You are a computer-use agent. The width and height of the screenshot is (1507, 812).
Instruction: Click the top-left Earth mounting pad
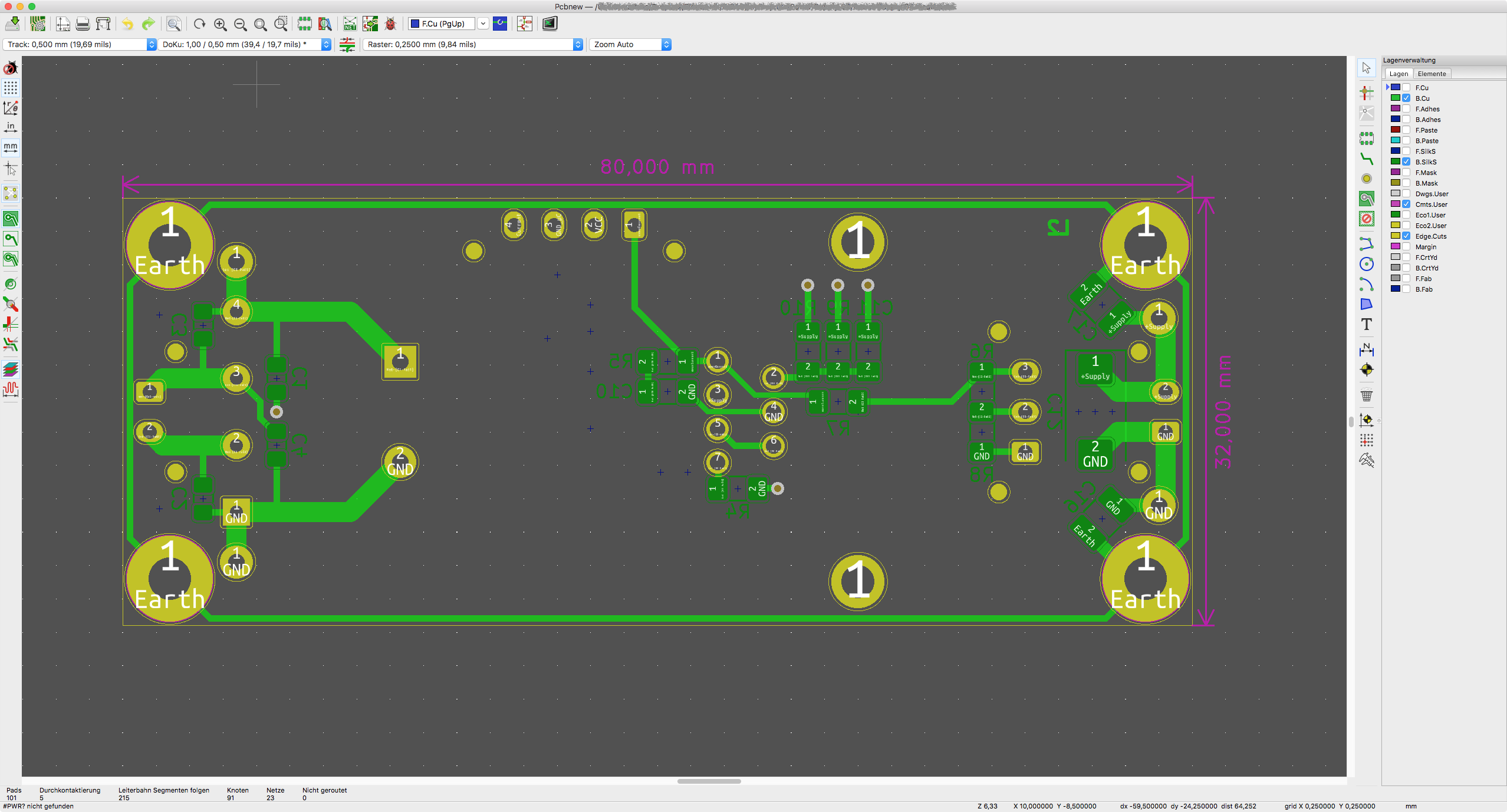coord(170,245)
